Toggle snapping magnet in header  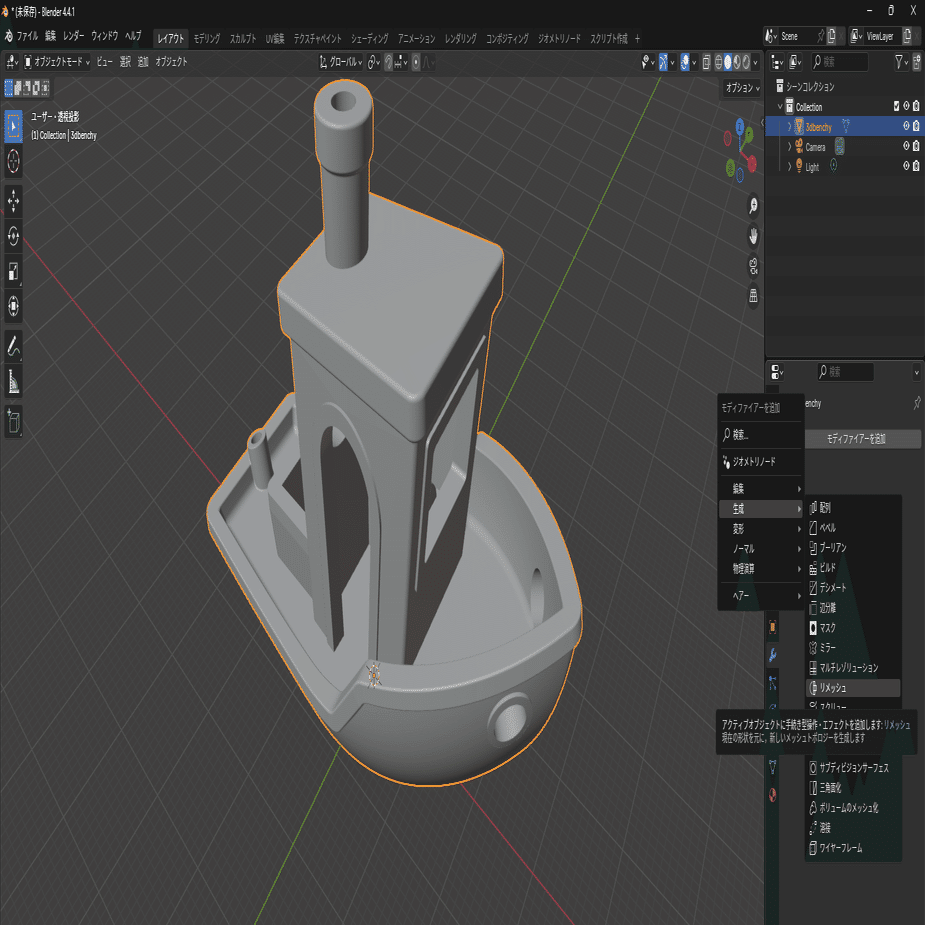pyautogui.click(x=388, y=62)
